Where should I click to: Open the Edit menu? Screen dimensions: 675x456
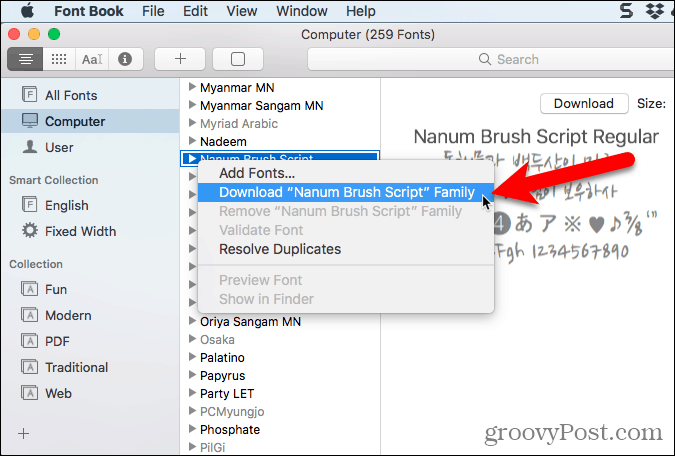(195, 11)
